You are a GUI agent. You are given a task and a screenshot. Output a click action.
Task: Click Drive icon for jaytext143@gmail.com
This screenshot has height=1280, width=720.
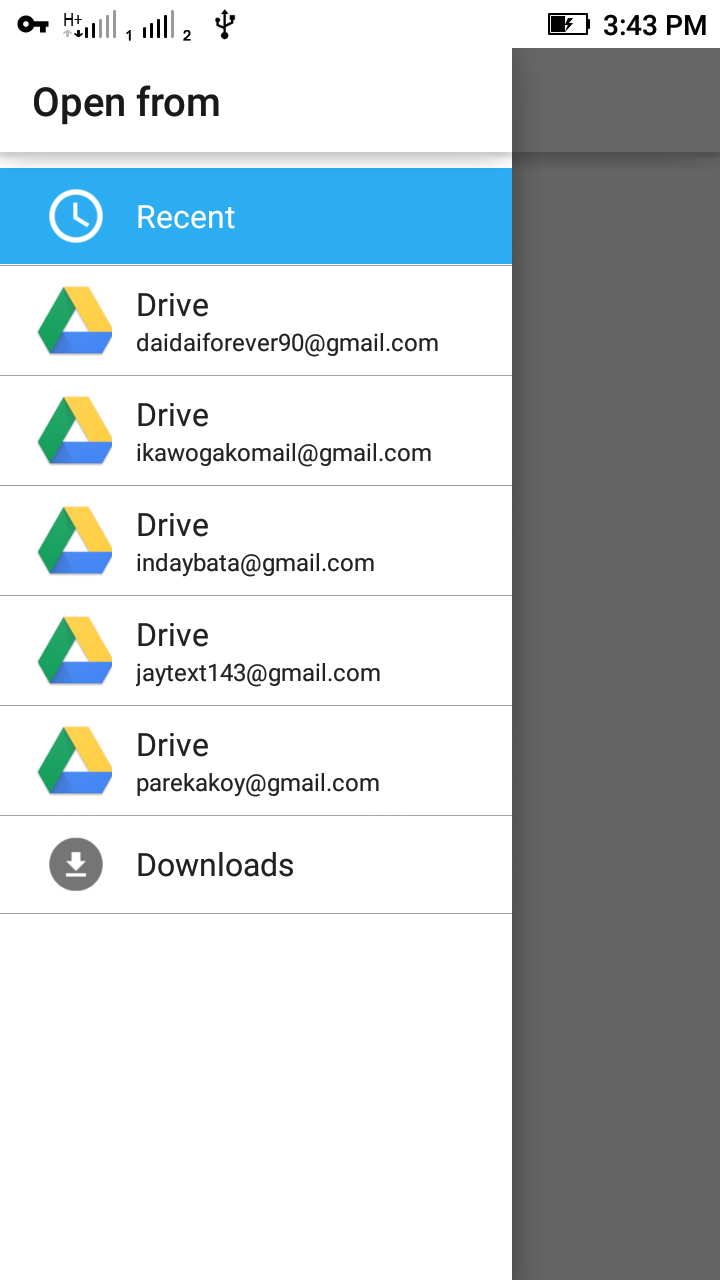(75, 651)
